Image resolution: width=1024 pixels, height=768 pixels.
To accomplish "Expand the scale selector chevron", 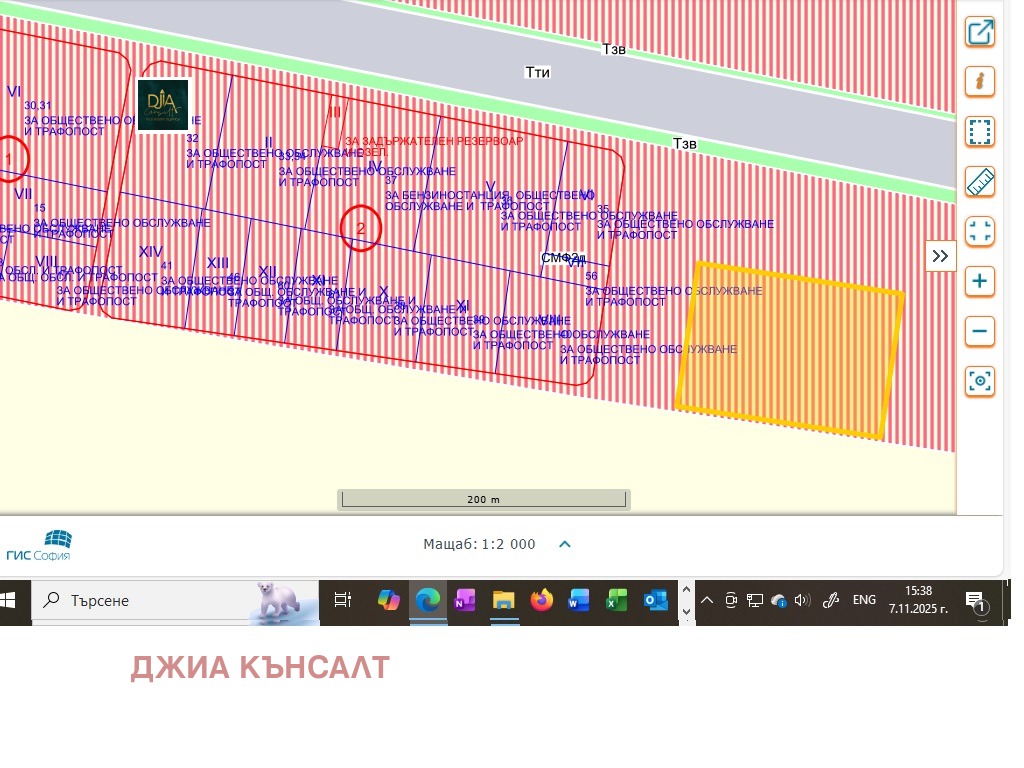I will tap(565, 544).
